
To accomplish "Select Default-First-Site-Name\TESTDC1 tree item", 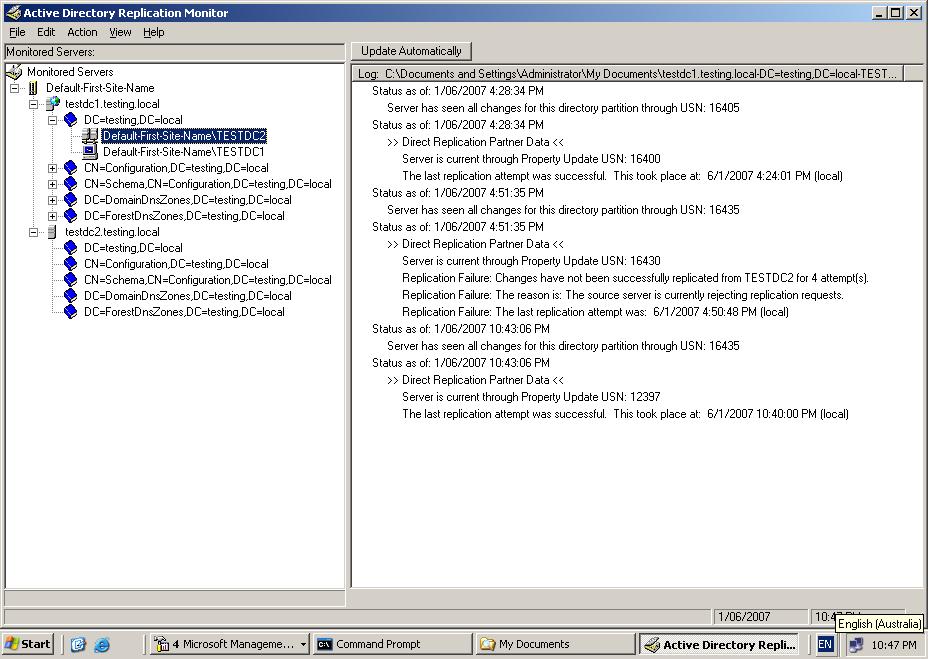I will (183, 152).
